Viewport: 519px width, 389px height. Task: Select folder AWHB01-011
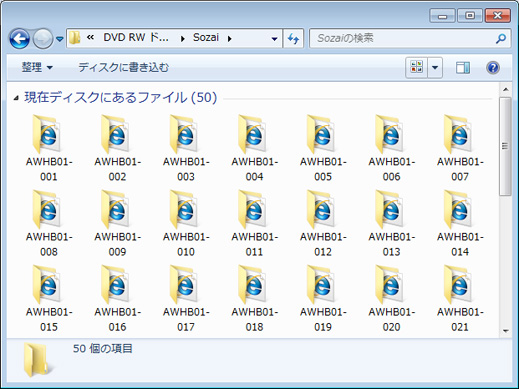254,223
